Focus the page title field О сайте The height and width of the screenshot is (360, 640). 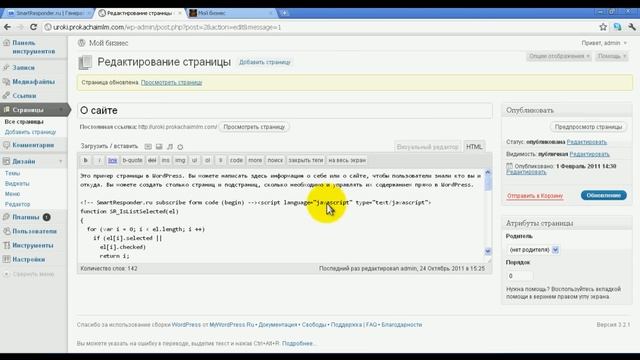tap(285, 111)
